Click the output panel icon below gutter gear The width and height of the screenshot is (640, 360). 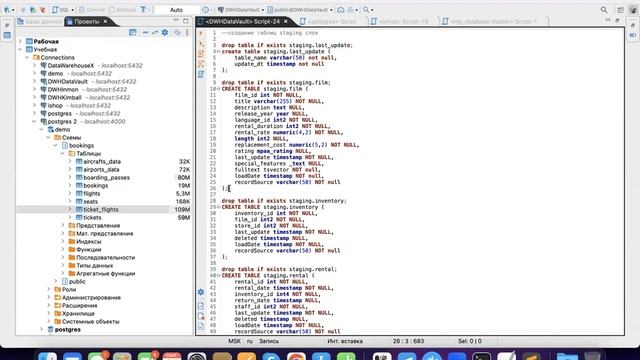(x=201, y=306)
